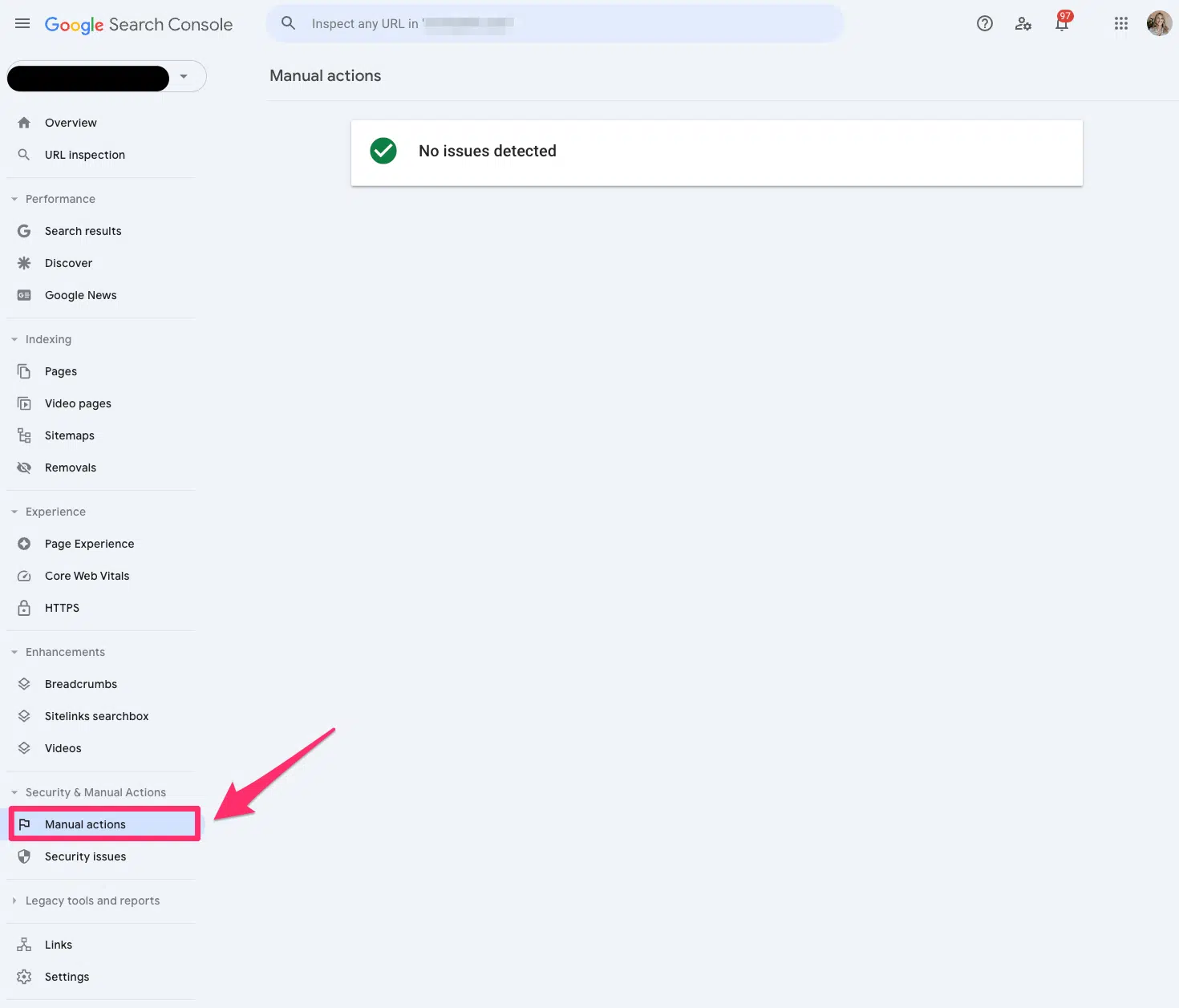Click the HTTPS padlock icon
The image size is (1179, 1008).
pos(24,608)
